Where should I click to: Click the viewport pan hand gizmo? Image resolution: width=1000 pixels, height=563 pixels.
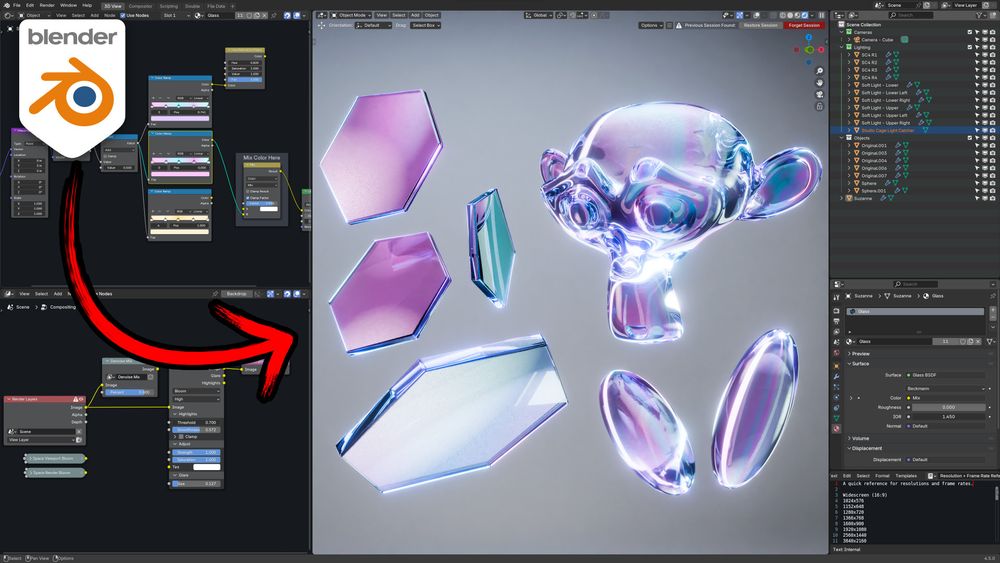tap(820, 82)
